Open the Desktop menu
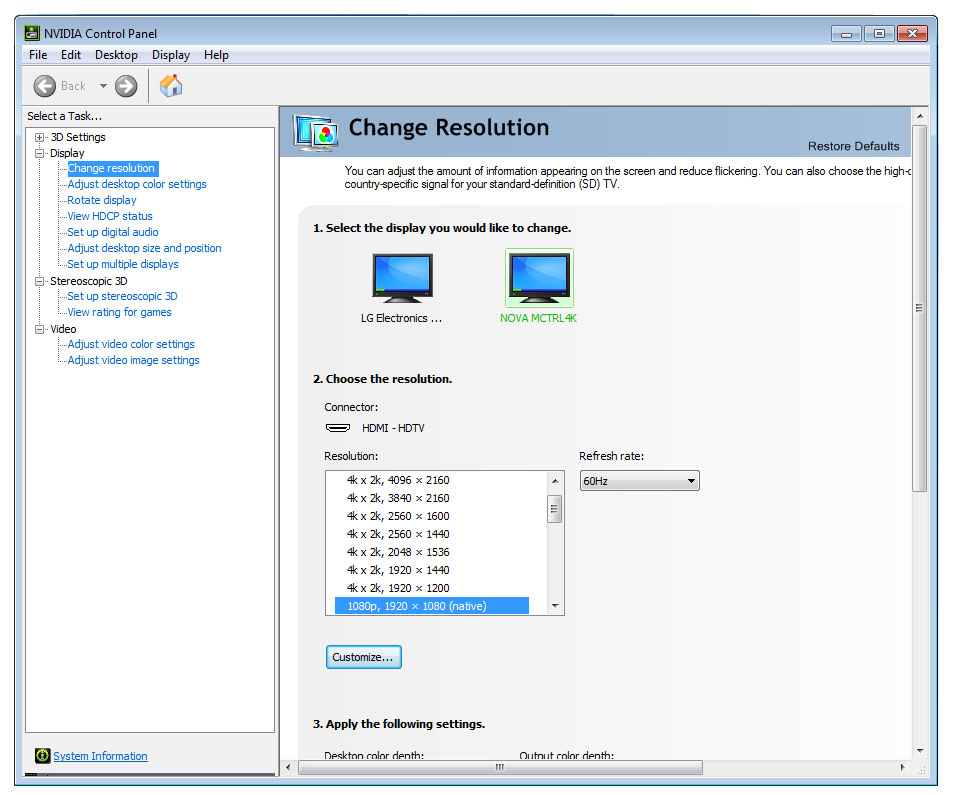This screenshot has height=795, width=961. pyautogui.click(x=116, y=55)
